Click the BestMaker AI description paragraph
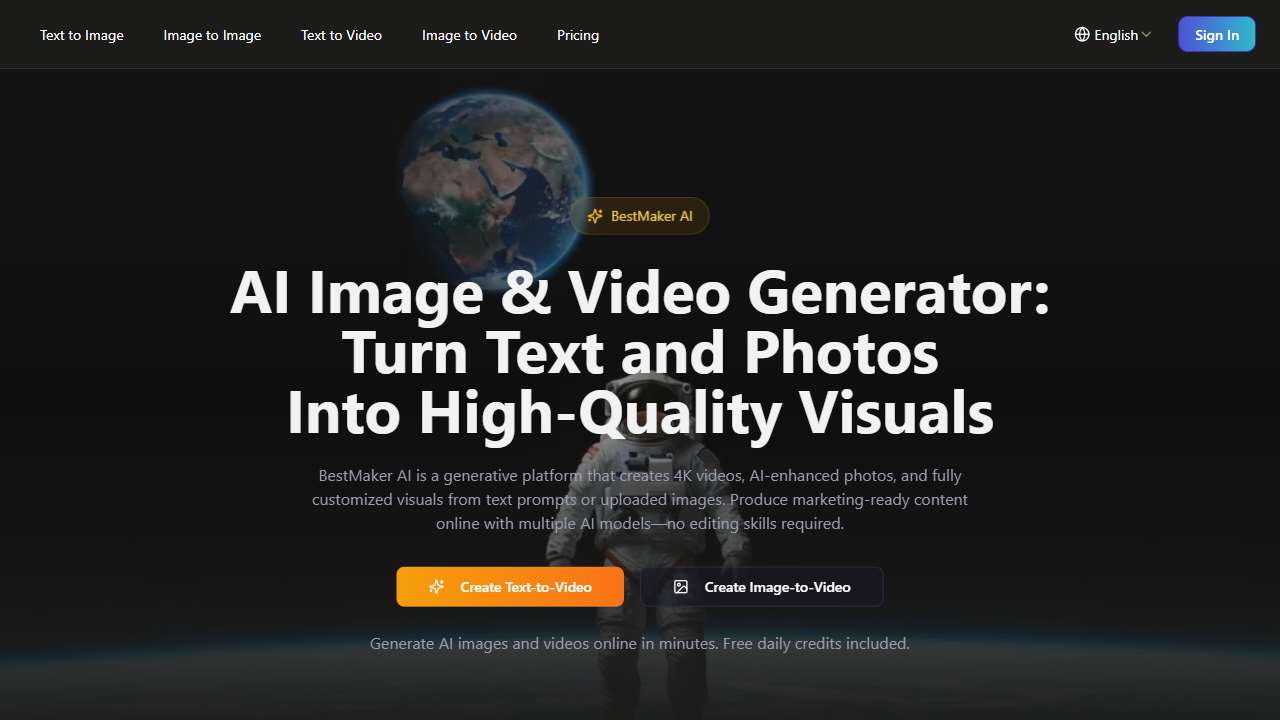 tap(640, 499)
